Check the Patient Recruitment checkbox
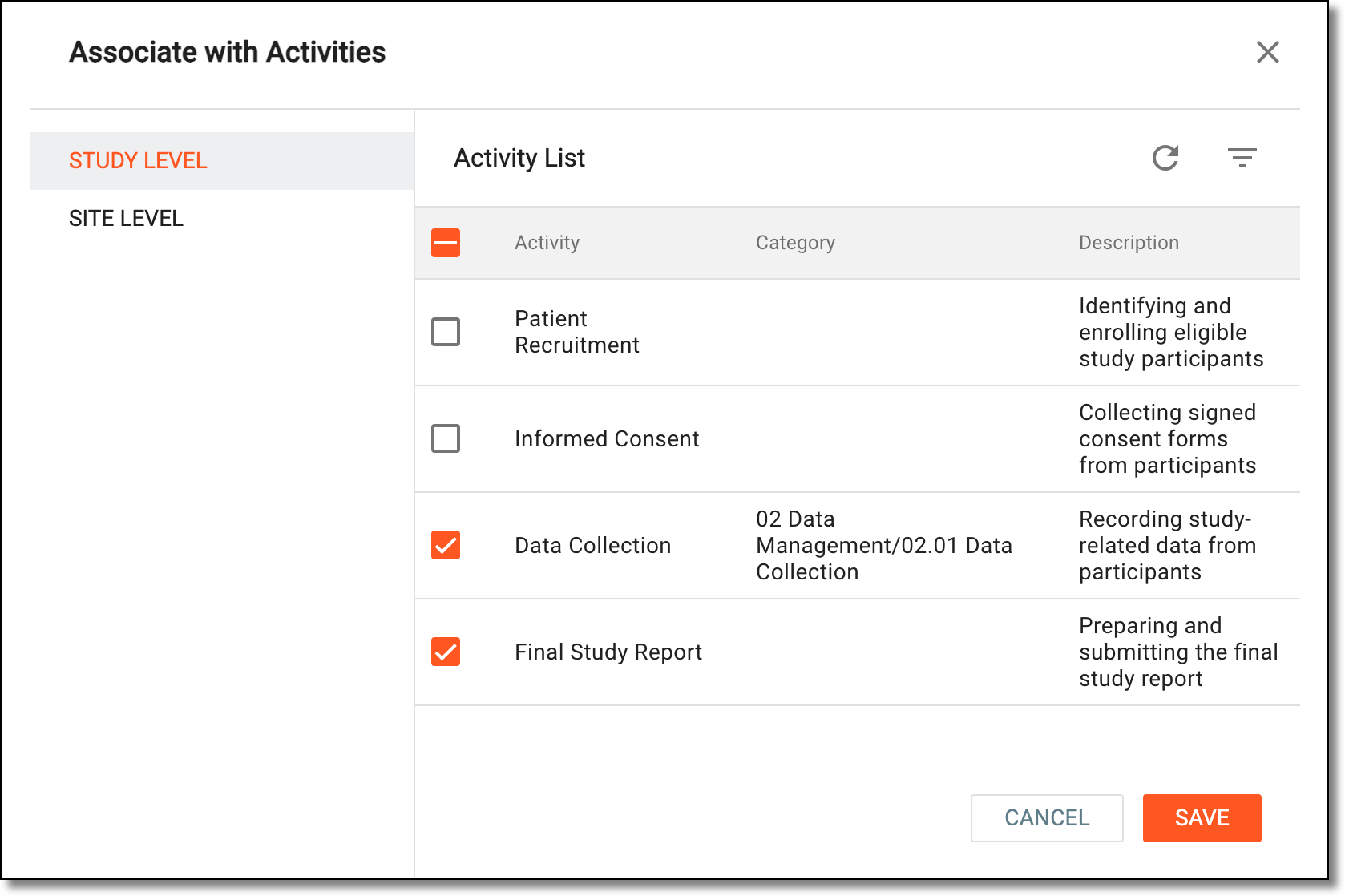This screenshot has width=1345, height=896. (446, 332)
